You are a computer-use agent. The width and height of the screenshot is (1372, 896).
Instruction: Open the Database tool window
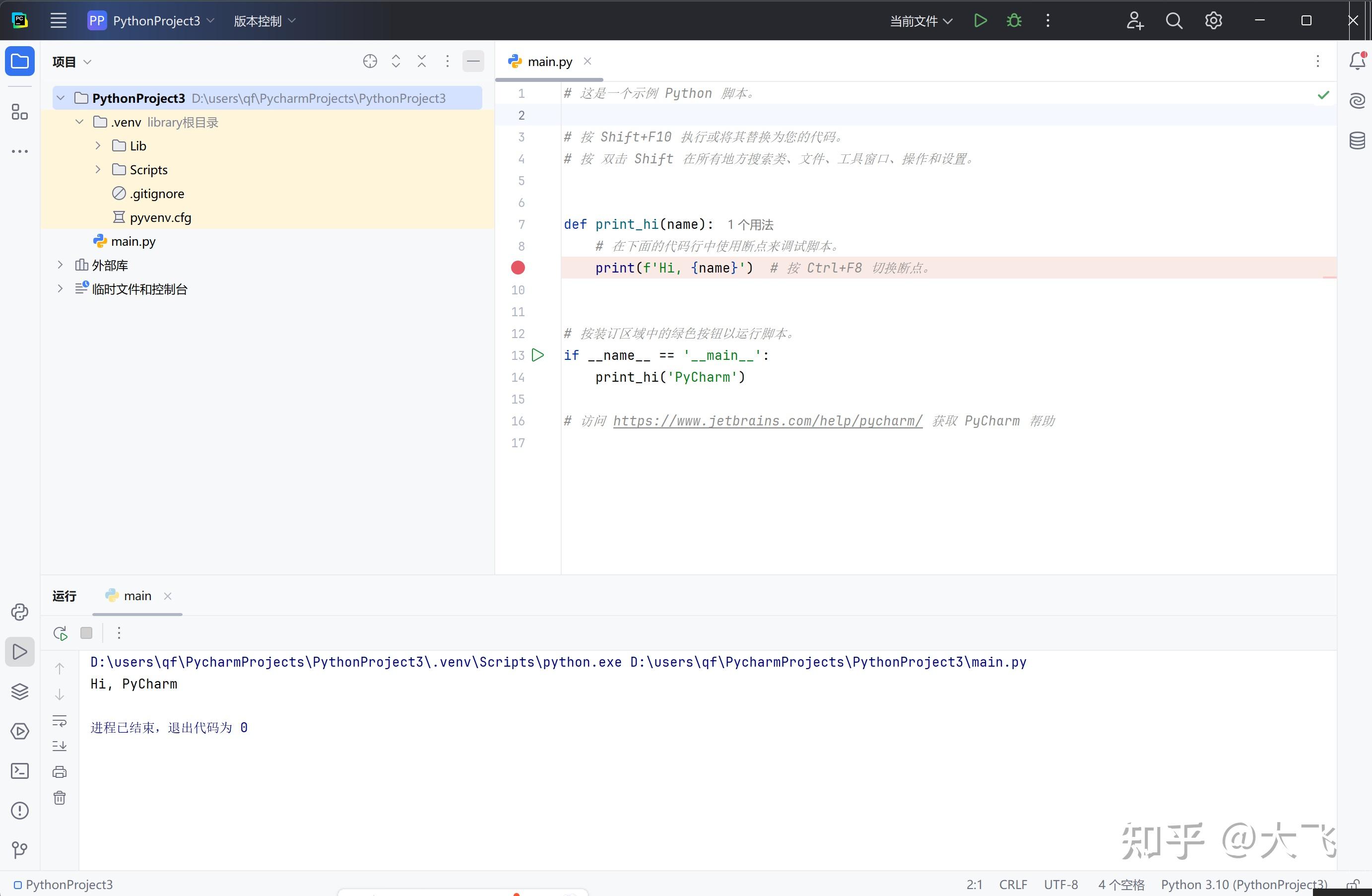tap(1357, 140)
